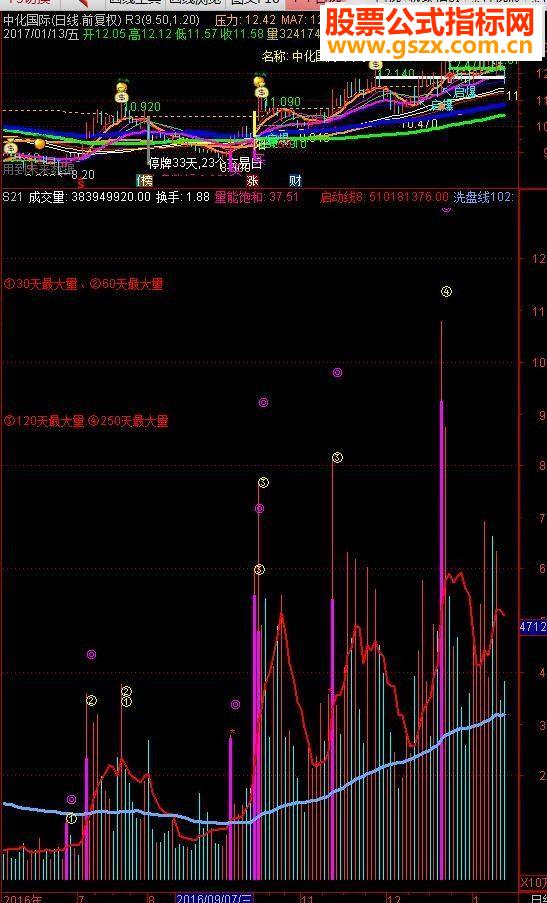Screen dimensions: 547x903
Task: Click the 量能饱和: 37.51 readout
Action: pos(257,197)
